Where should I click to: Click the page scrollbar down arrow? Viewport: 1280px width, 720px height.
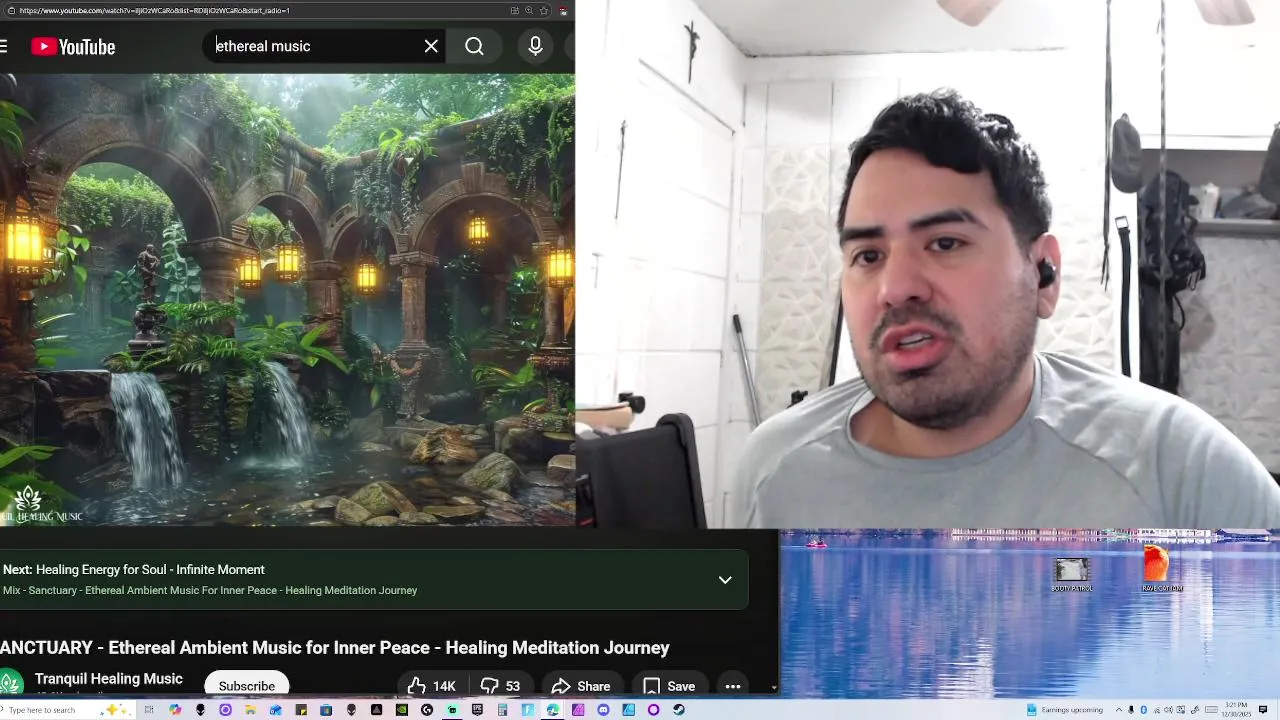773,688
